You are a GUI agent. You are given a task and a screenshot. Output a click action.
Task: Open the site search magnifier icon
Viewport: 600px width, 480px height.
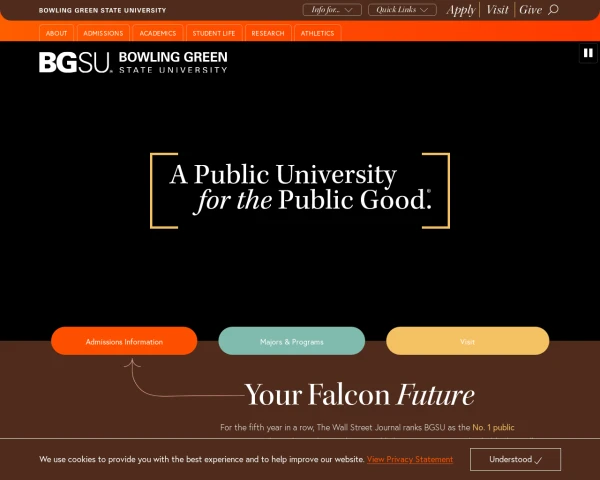(553, 10)
